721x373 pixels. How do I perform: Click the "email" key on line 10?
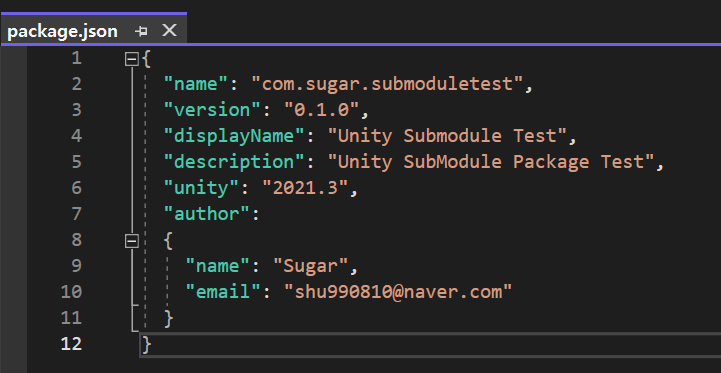[x=223, y=292]
